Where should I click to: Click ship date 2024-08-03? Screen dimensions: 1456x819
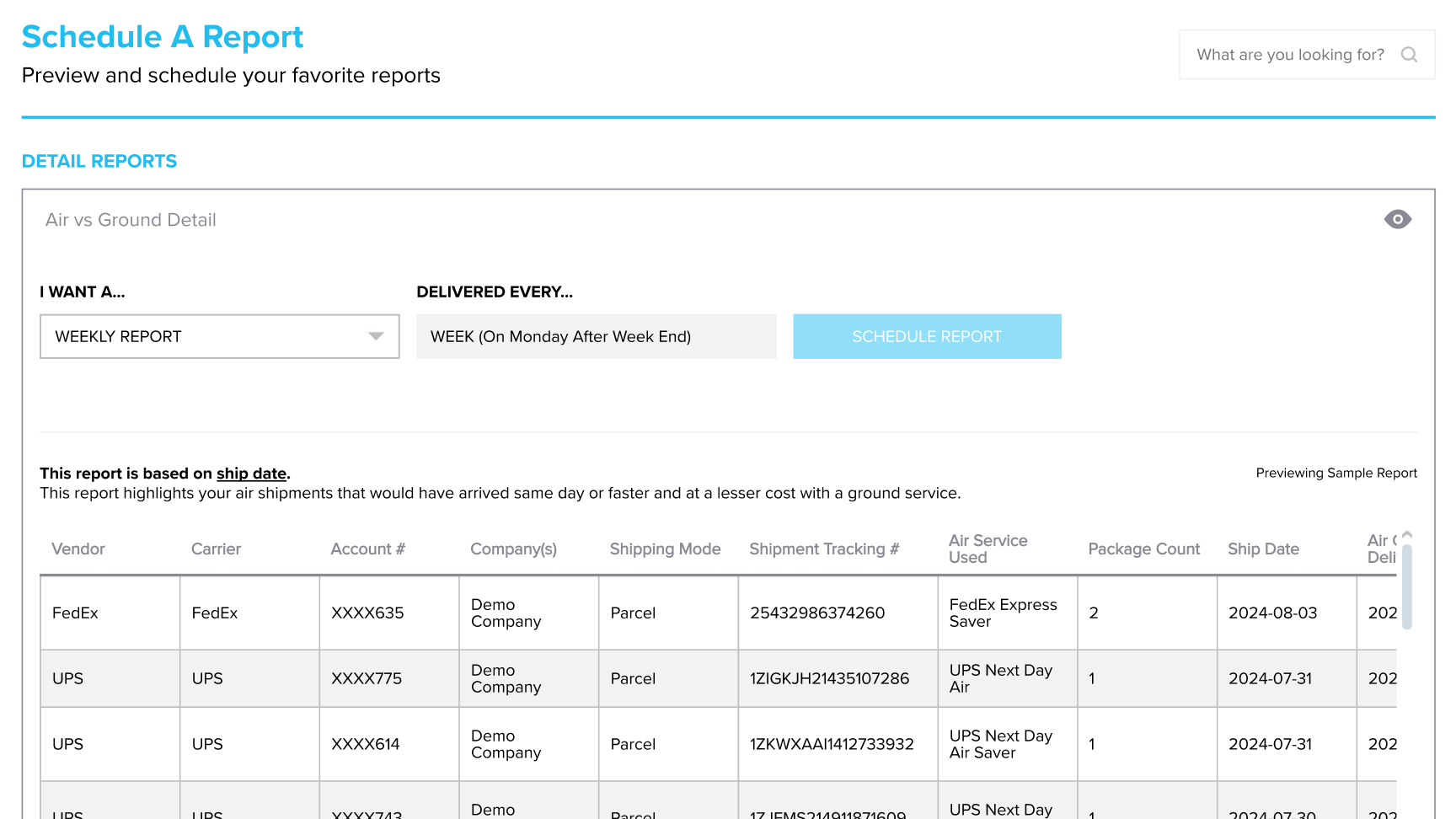coord(1272,613)
